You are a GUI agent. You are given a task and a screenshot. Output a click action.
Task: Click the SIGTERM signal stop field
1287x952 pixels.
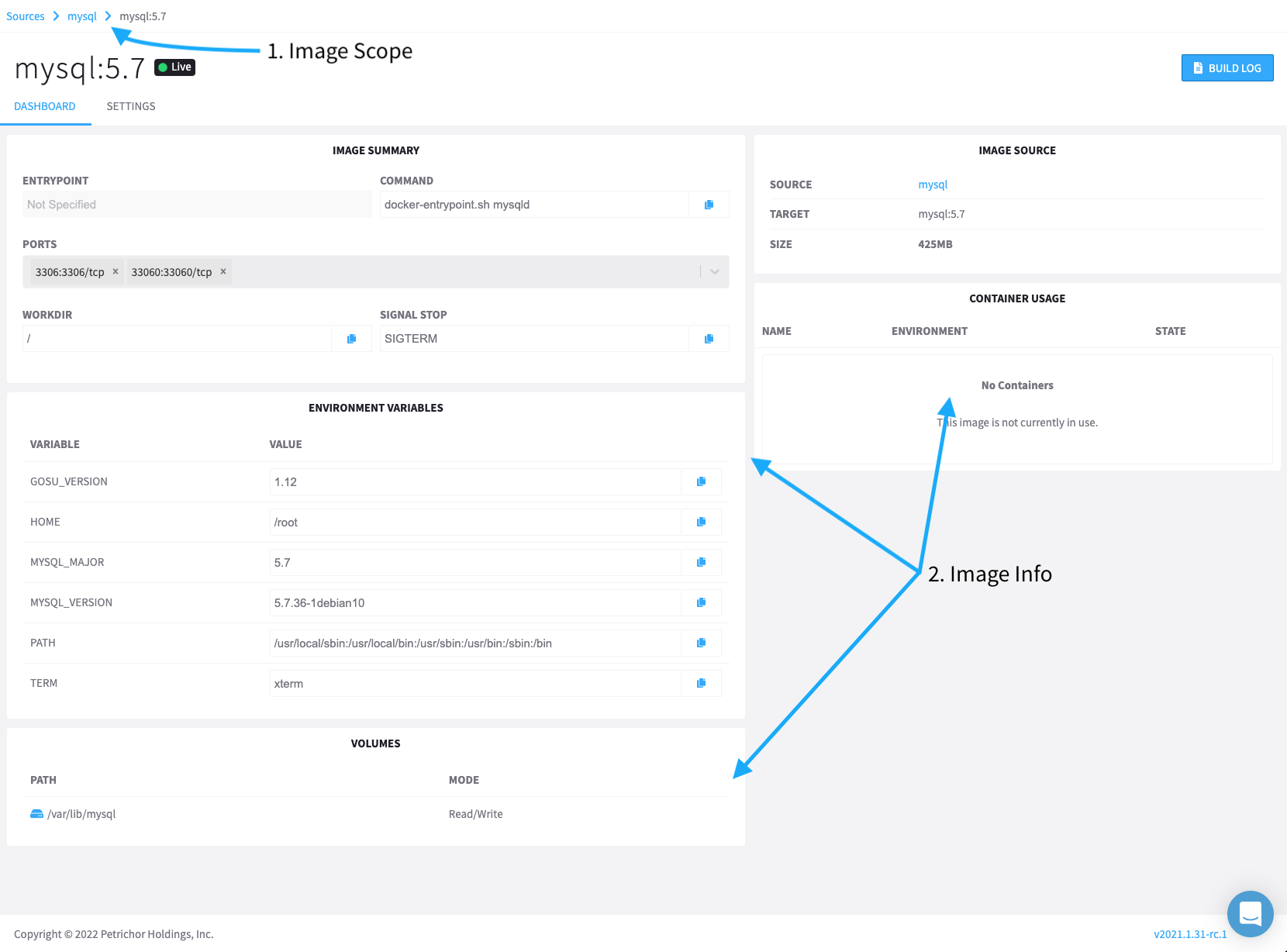pos(534,339)
